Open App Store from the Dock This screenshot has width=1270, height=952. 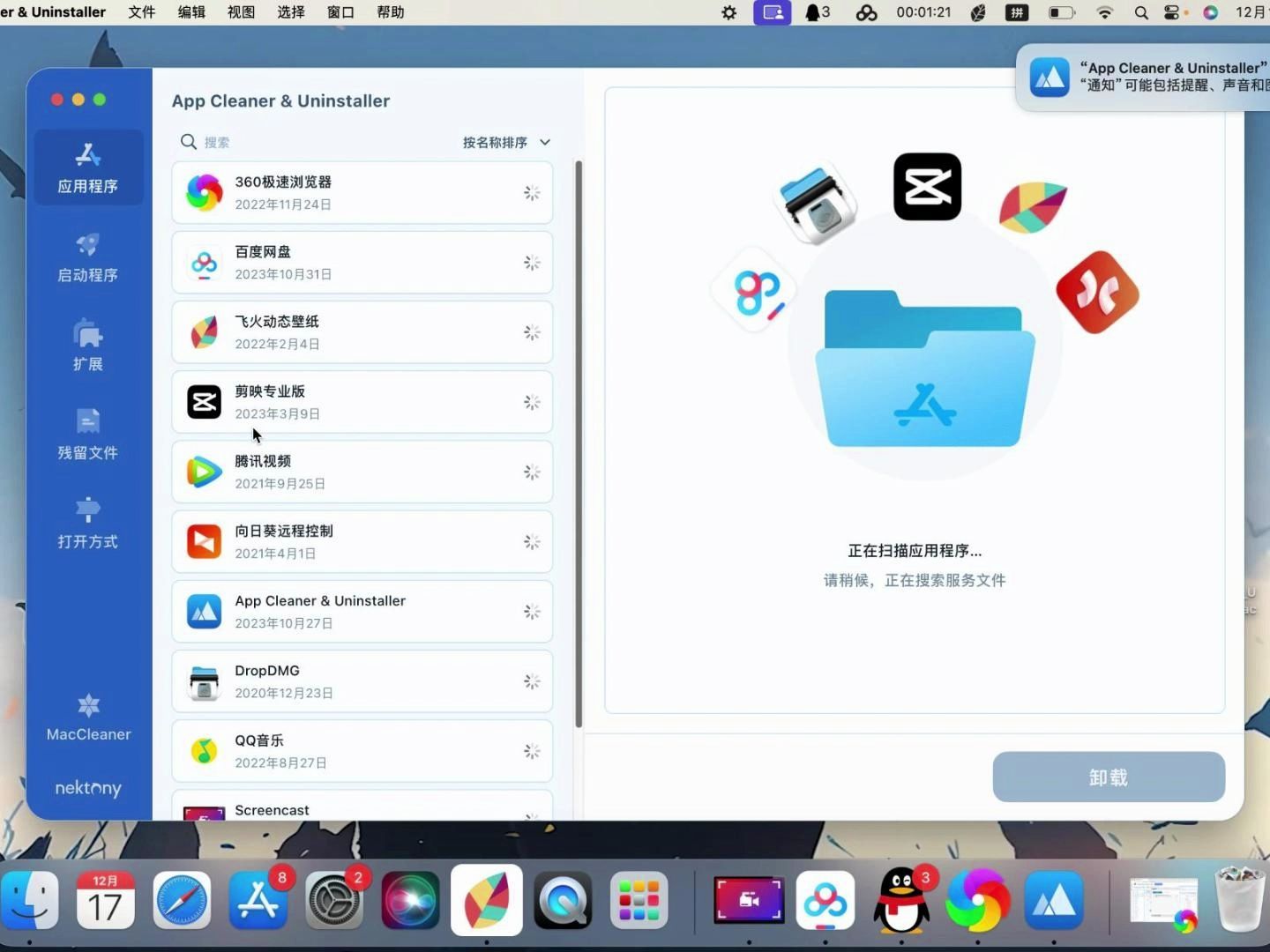click(x=258, y=900)
